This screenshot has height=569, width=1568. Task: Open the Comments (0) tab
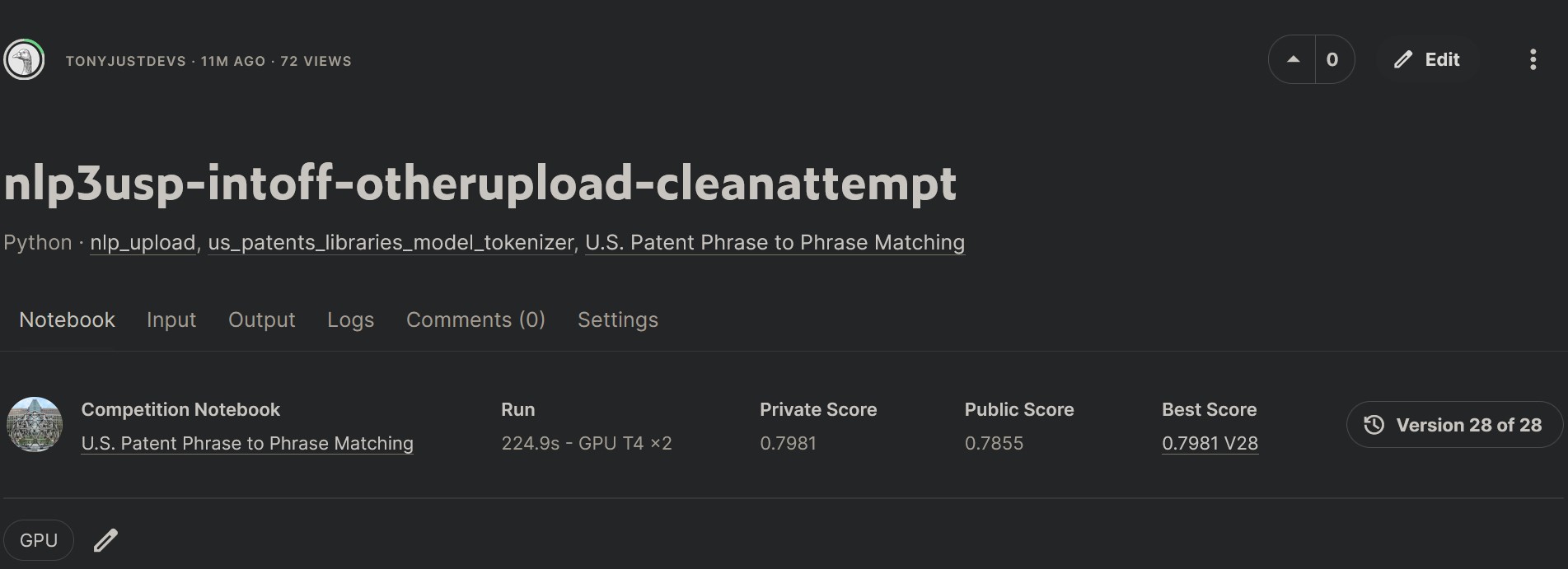475,319
